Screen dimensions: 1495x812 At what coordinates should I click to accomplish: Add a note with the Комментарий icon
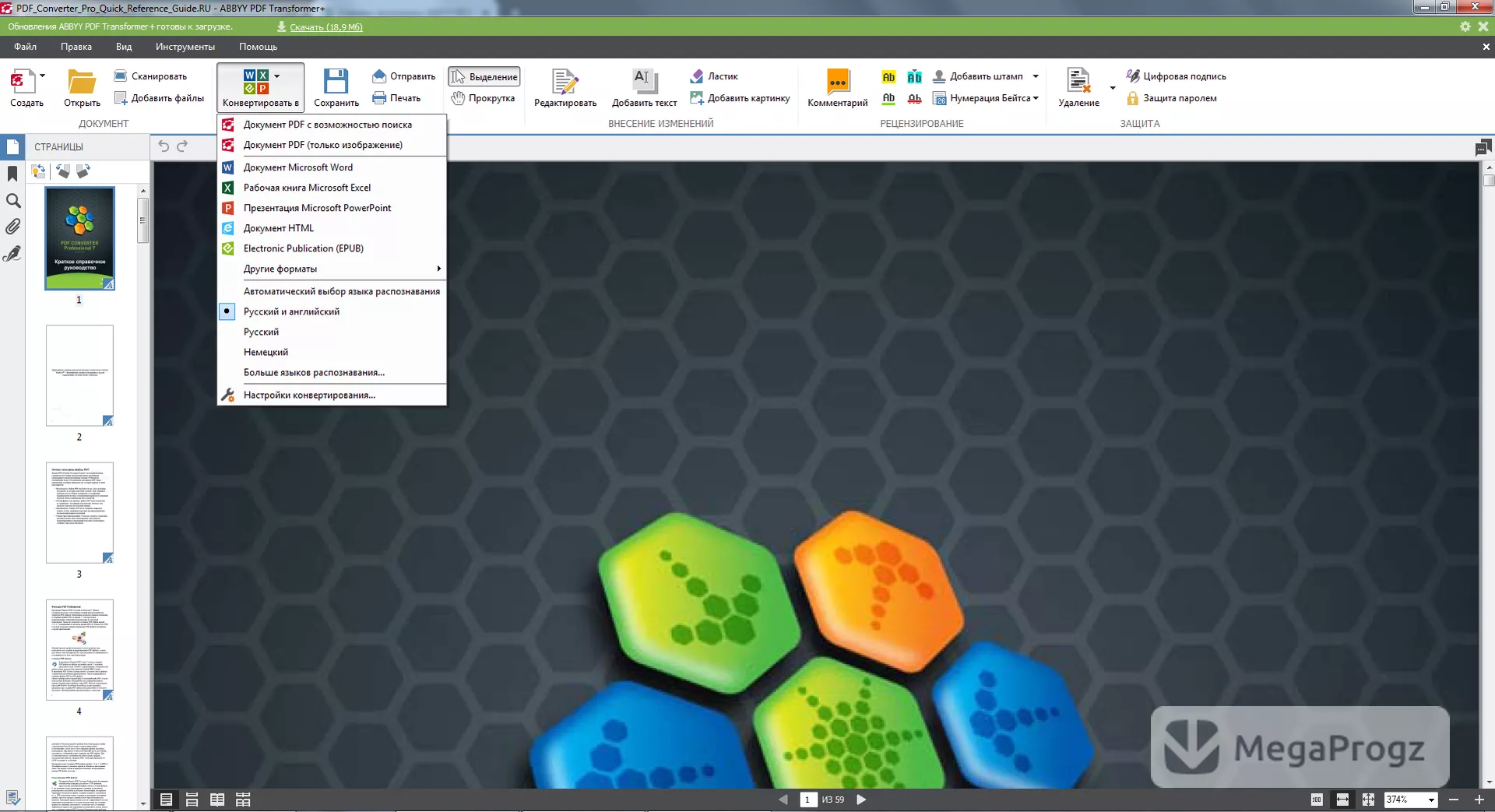tap(838, 82)
